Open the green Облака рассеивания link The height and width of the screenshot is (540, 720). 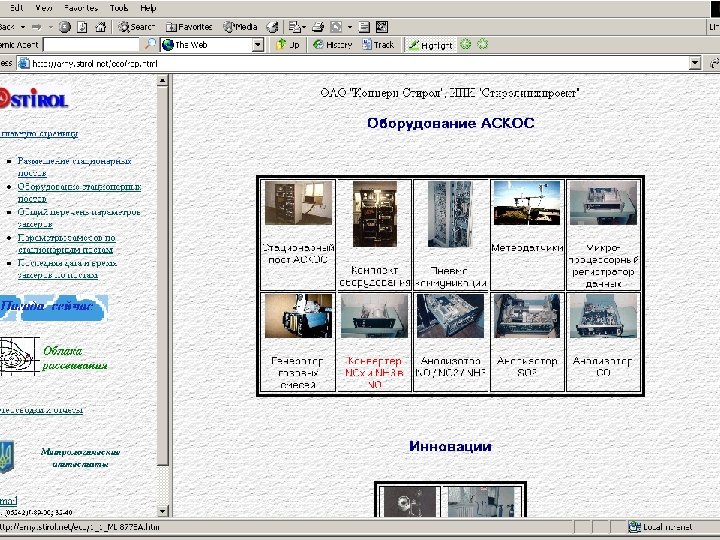tap(75, 358)
